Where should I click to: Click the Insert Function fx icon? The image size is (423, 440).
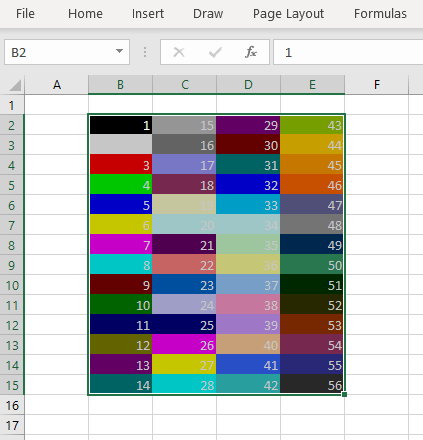coord(251,52)
